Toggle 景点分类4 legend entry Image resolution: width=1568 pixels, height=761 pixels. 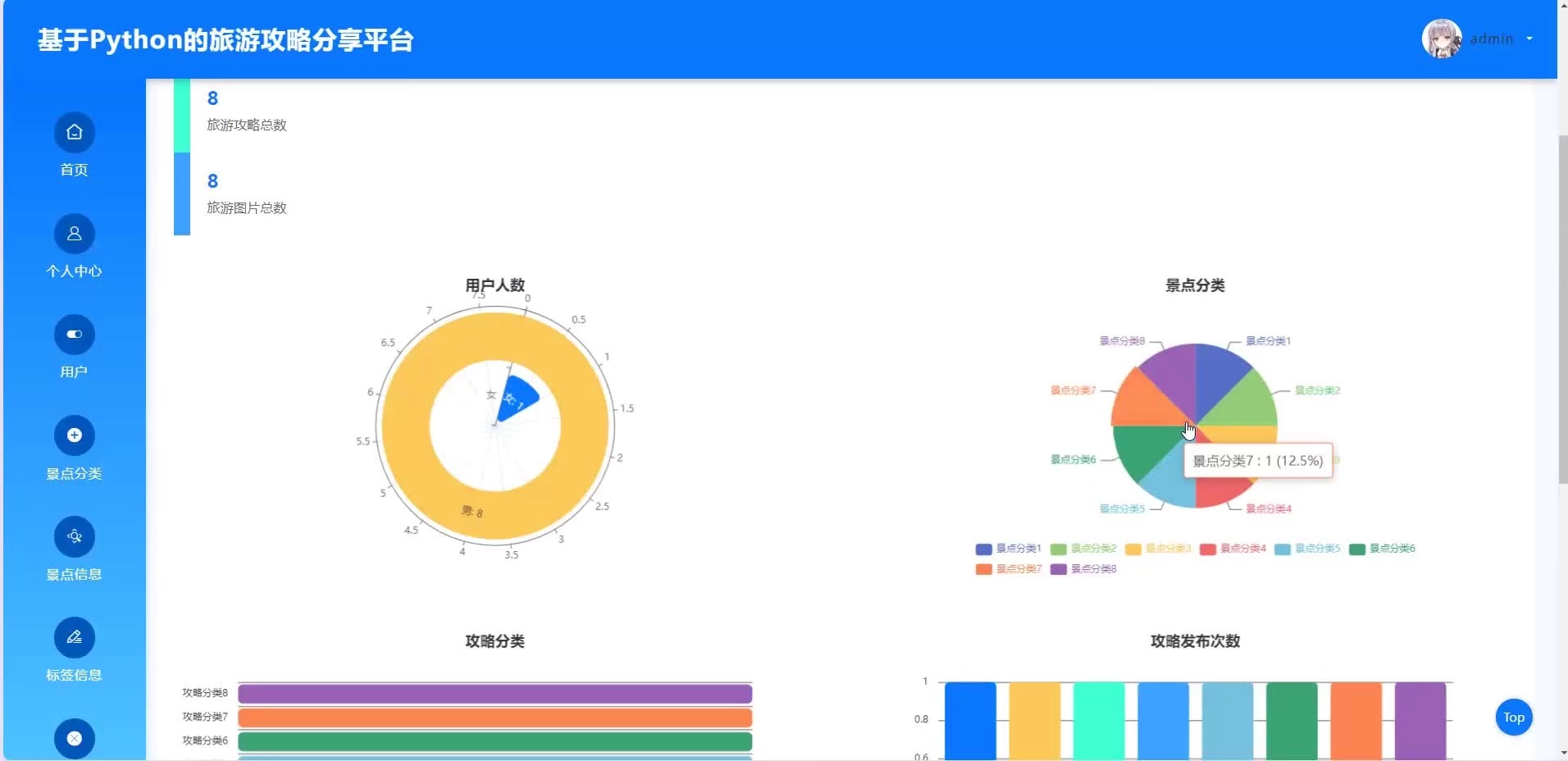tap(1233, 549)
